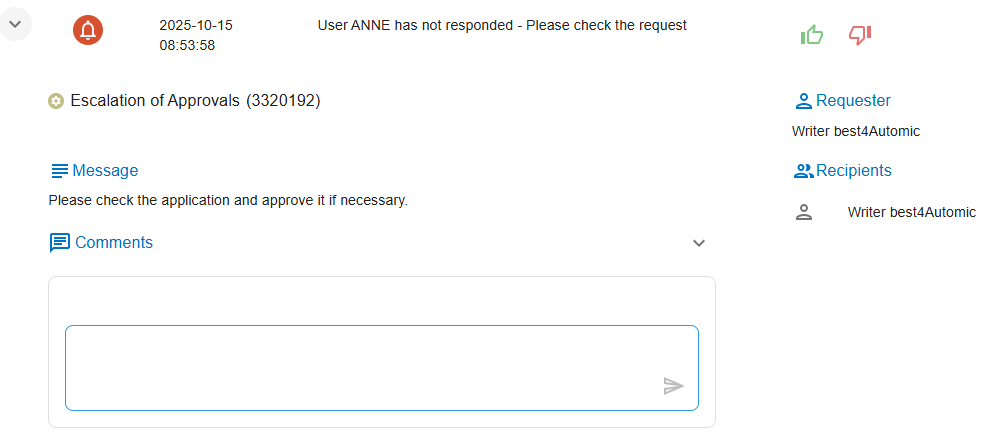This screenshot has width=994, height=442.
Task: Click the Recipients group icon
Action: [x=803, y=171]
